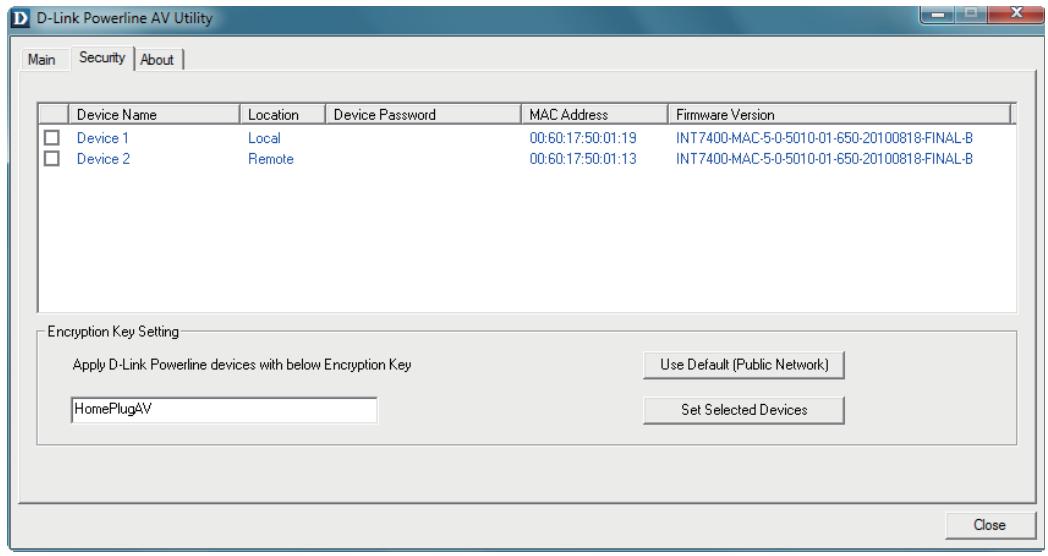Screen dimensions: 1048x556
Task: Click Device 2 firmware version text
Action: click(824, 159)
